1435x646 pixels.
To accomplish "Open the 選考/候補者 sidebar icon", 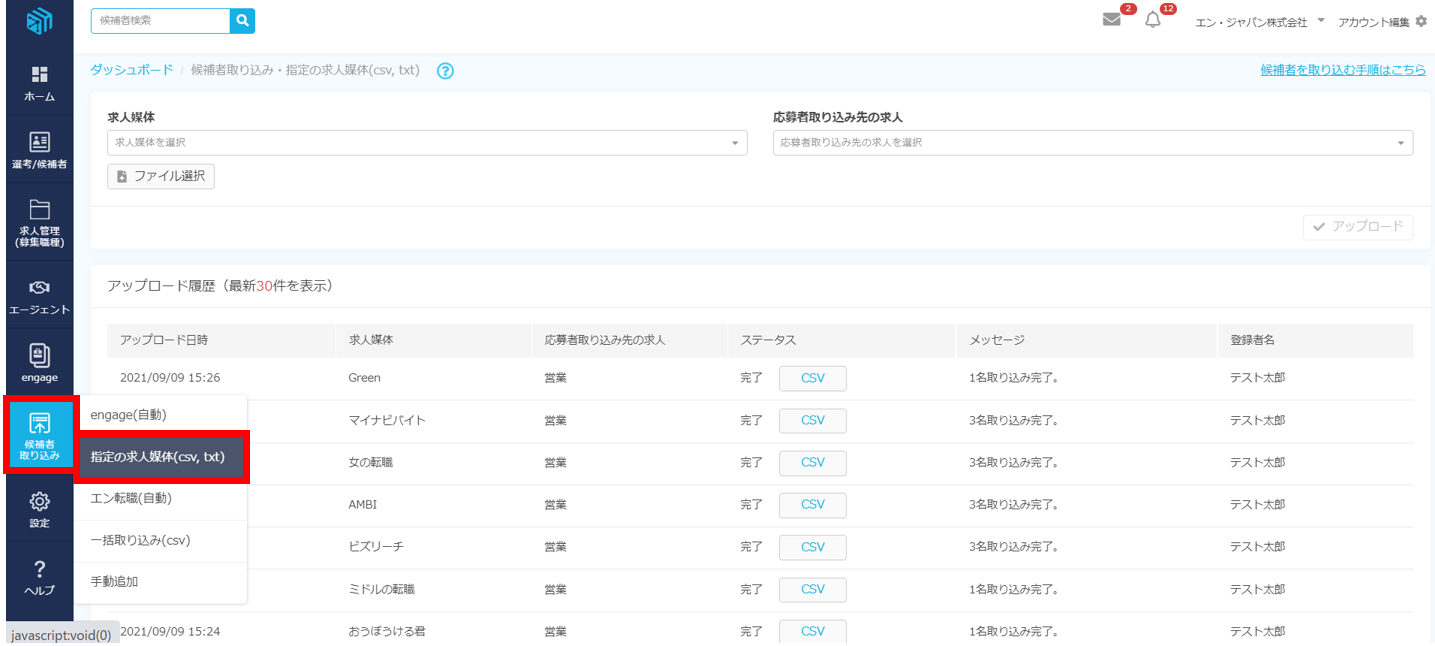I will pos(39,142).
